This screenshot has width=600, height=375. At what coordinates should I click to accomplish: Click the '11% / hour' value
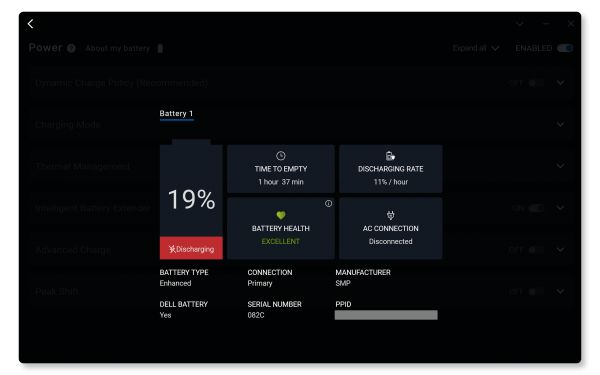[391, 182]
